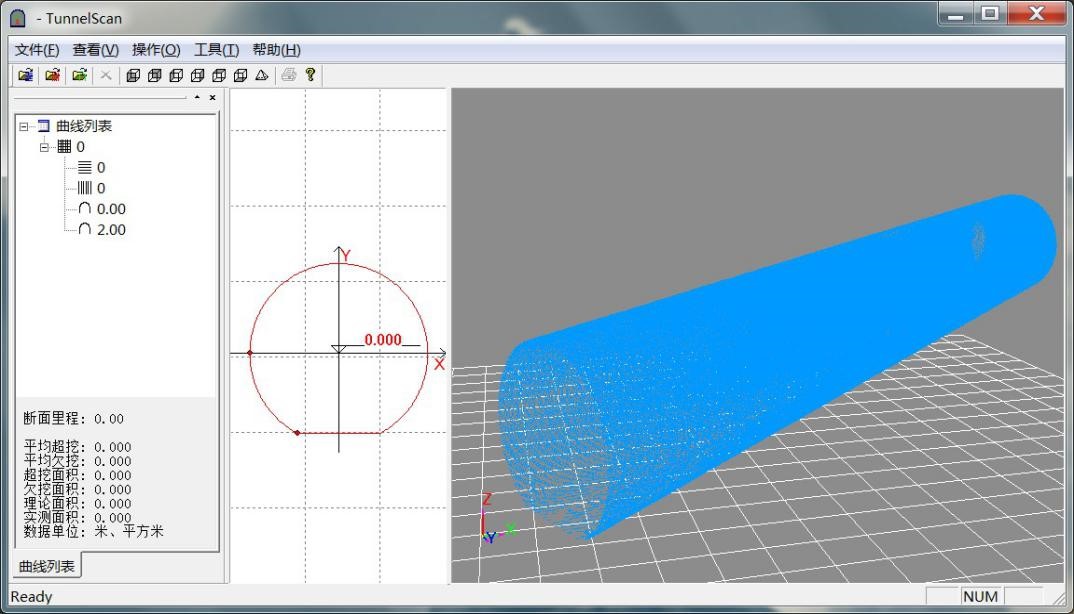Select the third cube view icon in toolbar
Image resolution: width=1074 pixels, height=614 pixels.
pyautogui.click(x=176, y=75)
